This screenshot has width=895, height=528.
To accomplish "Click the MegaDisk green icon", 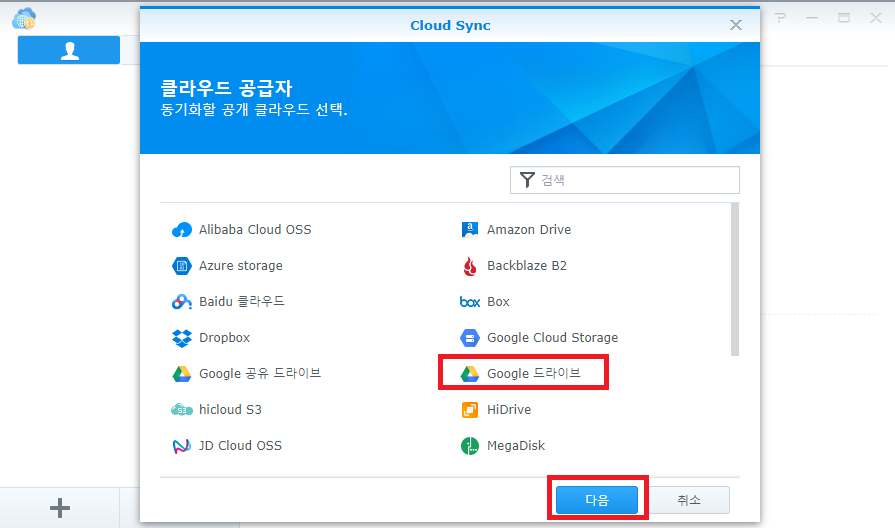I will point(470,446).
